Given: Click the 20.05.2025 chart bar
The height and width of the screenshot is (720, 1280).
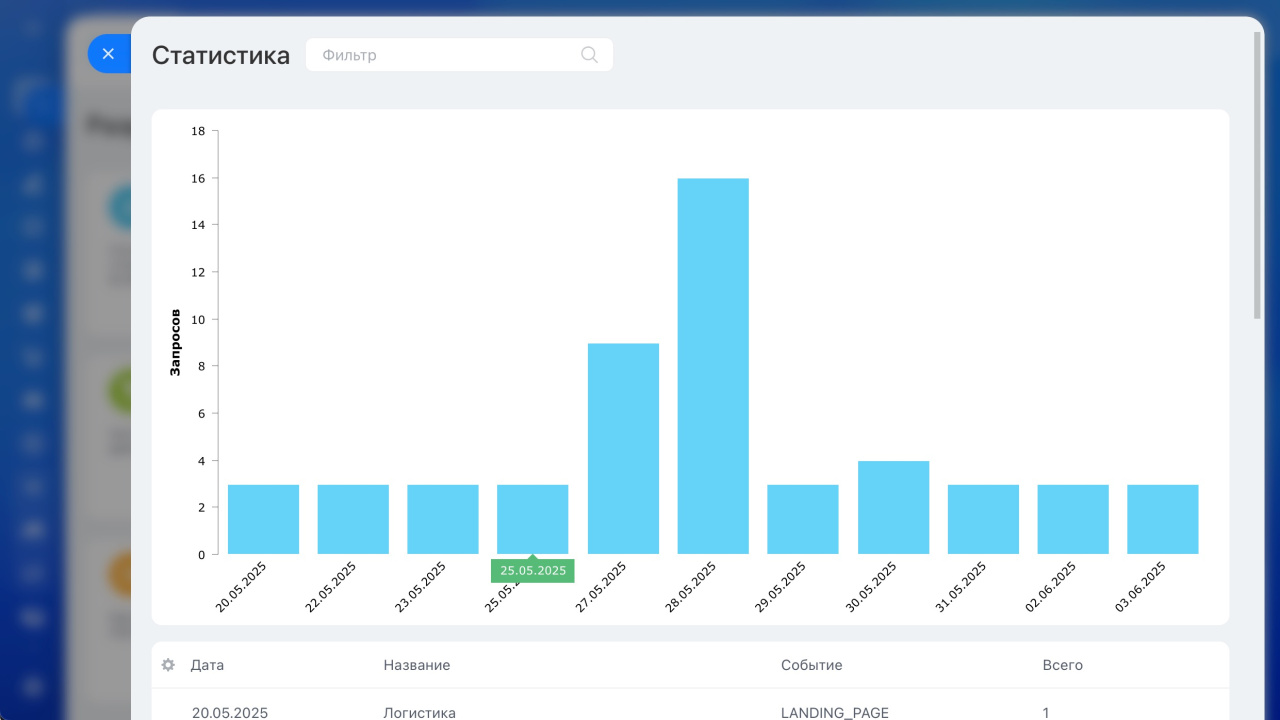Looking at the screenshot, I should coord(263,519).
